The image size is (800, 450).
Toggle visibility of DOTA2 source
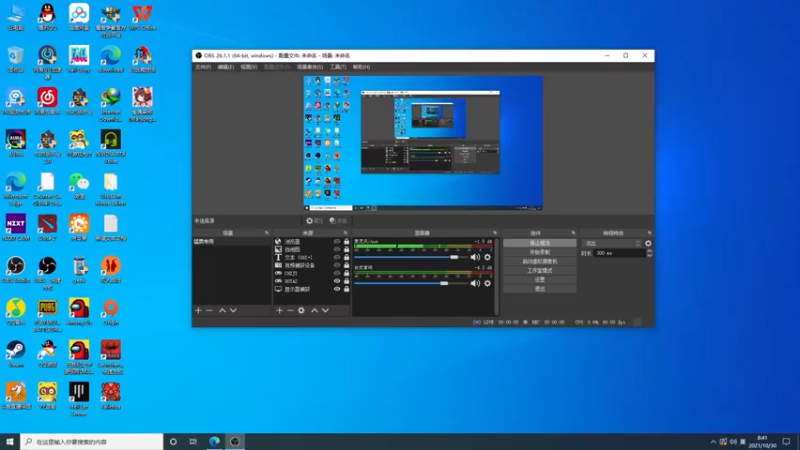click(x=337, y=281)
